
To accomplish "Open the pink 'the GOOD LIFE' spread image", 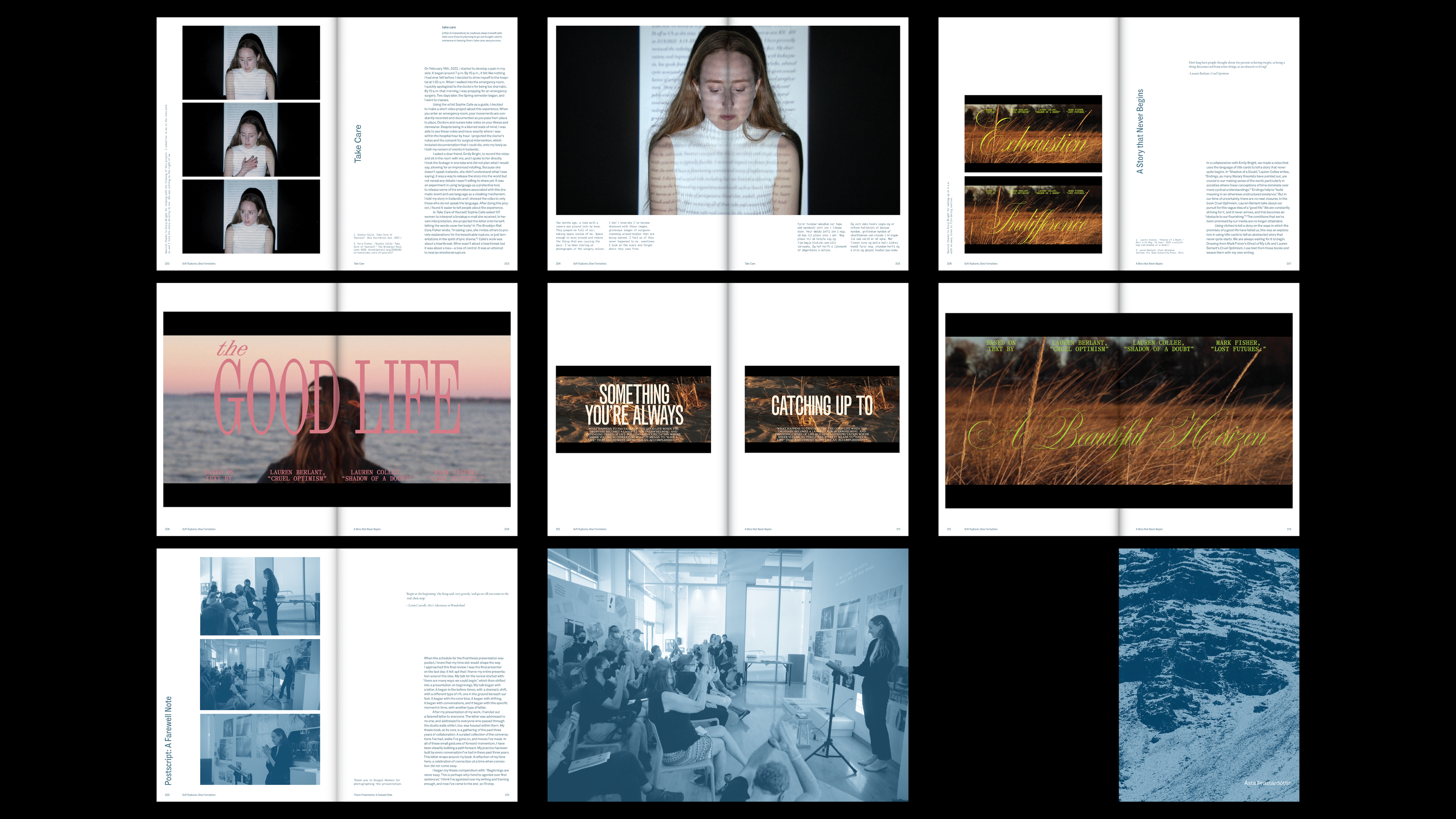I will point(337,409).
